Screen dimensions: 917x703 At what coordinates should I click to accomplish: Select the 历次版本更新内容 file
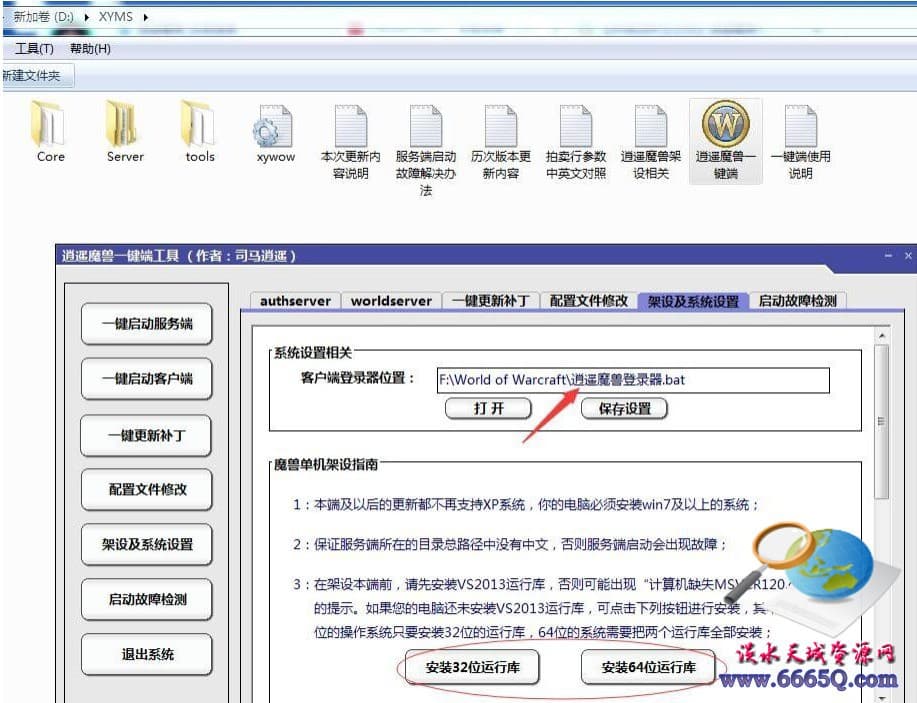pos(501,141)
